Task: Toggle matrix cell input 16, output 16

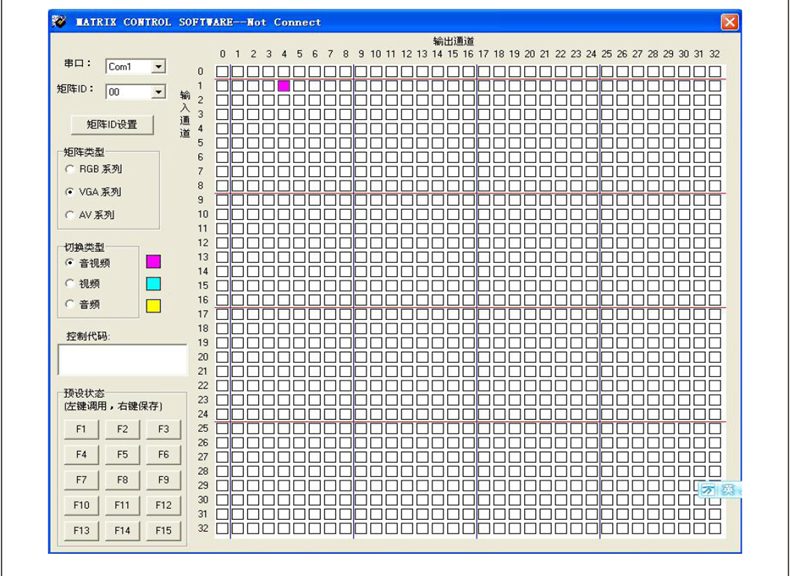Action: [x=469, y=300]
